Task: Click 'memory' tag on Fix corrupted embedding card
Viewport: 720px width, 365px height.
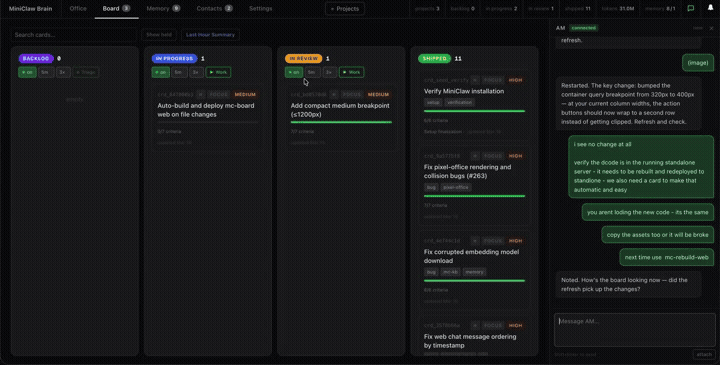Action: [474, 272]
